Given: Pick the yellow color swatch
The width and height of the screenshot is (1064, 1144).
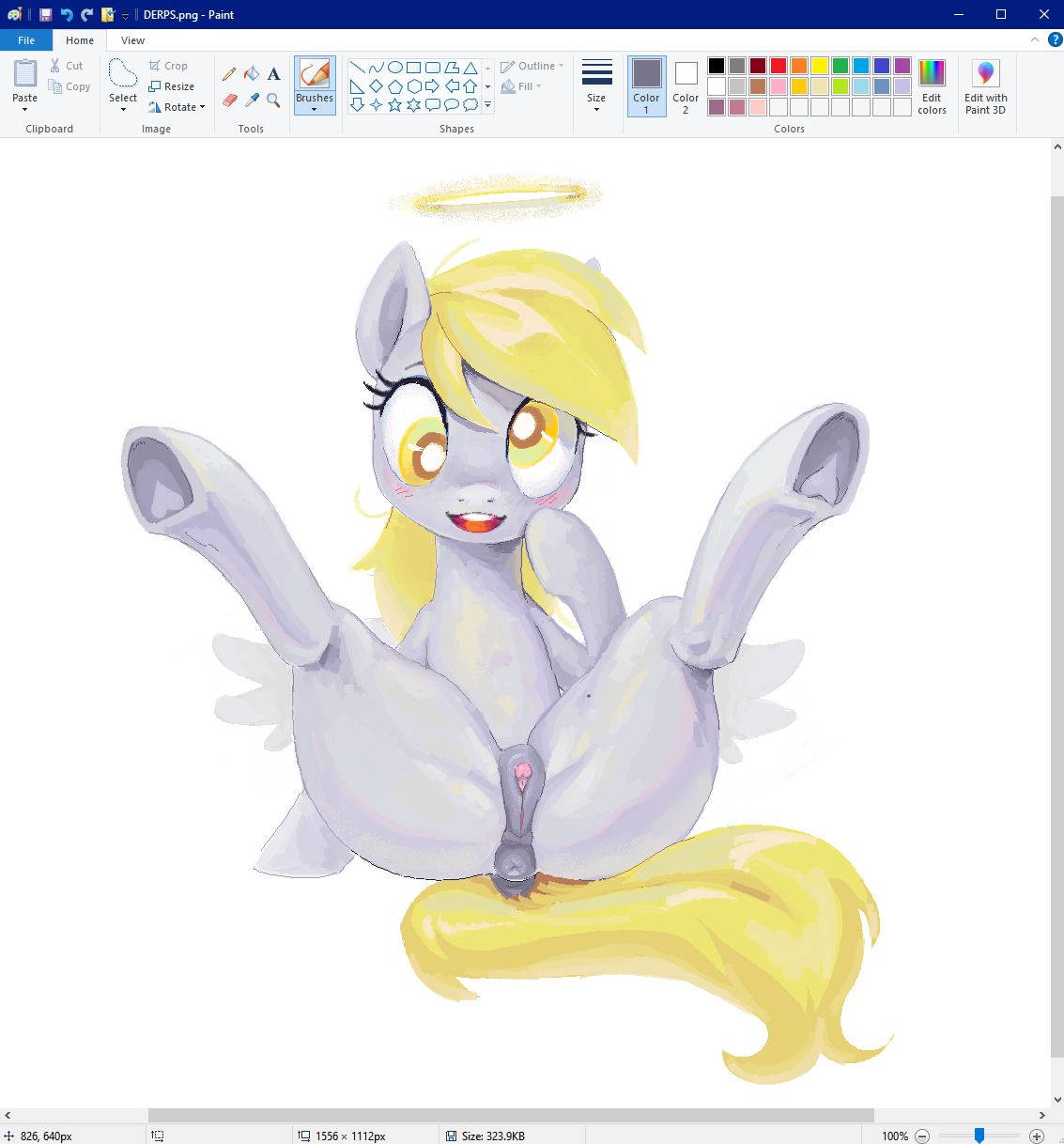Looking at the screenshot, I should click(x=820, y=66).
